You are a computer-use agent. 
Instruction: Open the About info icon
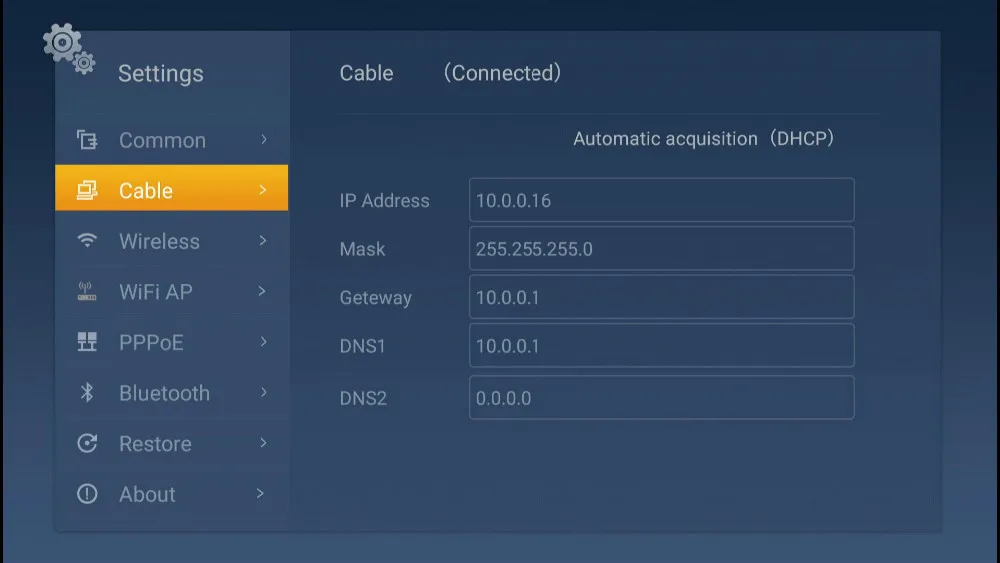87,494
